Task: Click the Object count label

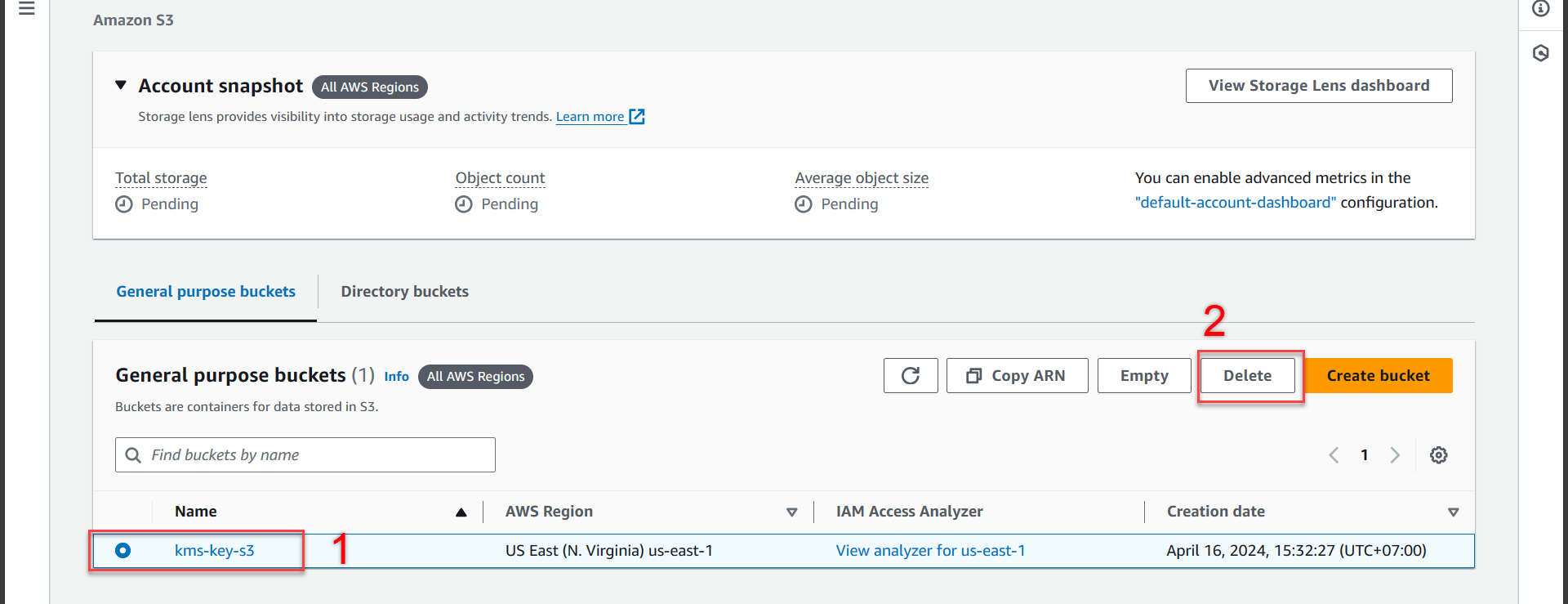Action: (500, 178)
